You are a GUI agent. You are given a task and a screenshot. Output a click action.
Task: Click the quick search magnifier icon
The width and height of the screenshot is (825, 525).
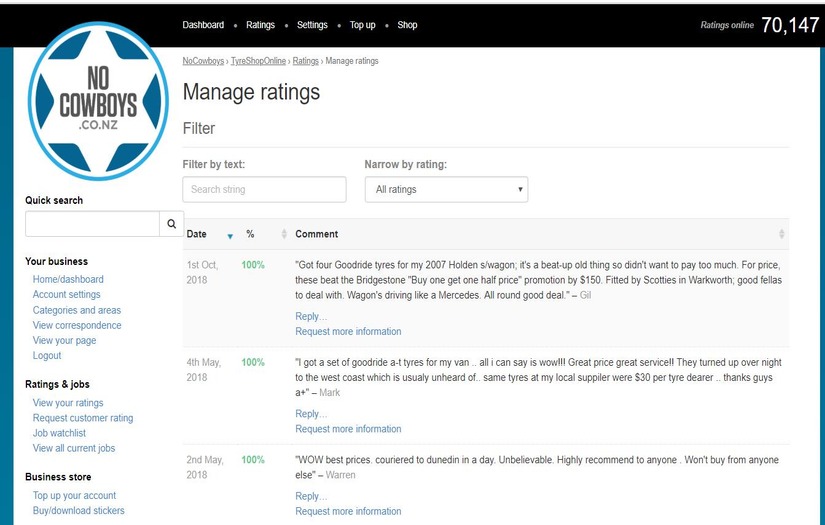[172, 224]
